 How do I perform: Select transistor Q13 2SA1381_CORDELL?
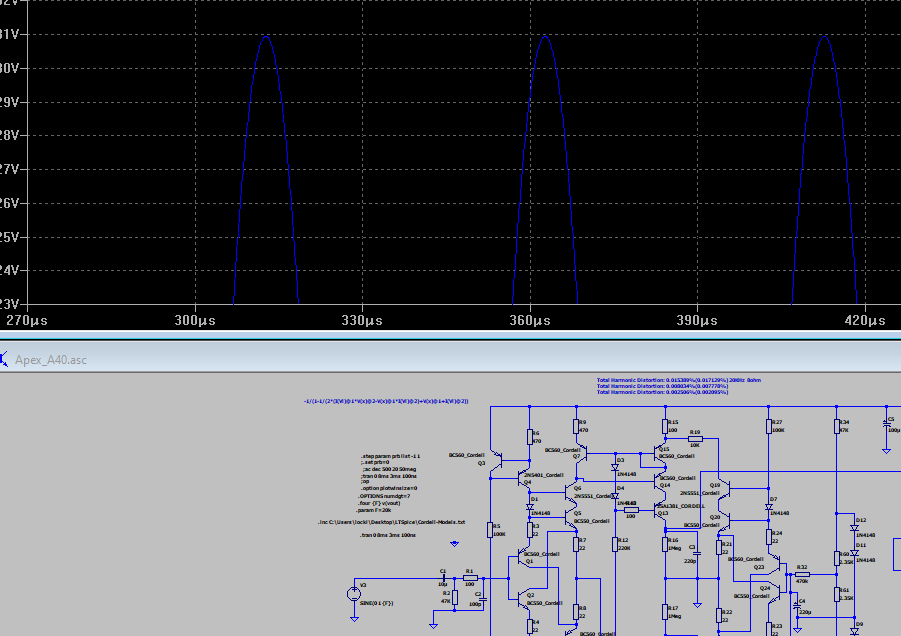(x=660, y=510)
